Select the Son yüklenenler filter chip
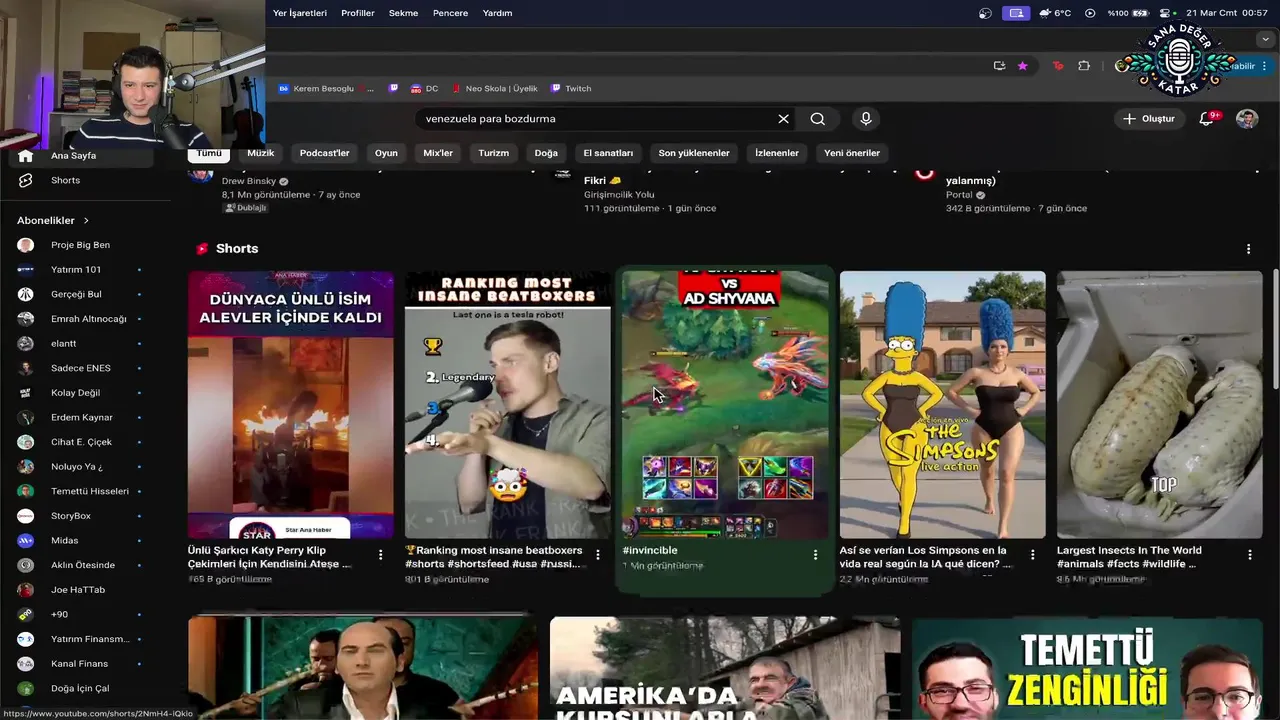 click(x=694, y=153)
